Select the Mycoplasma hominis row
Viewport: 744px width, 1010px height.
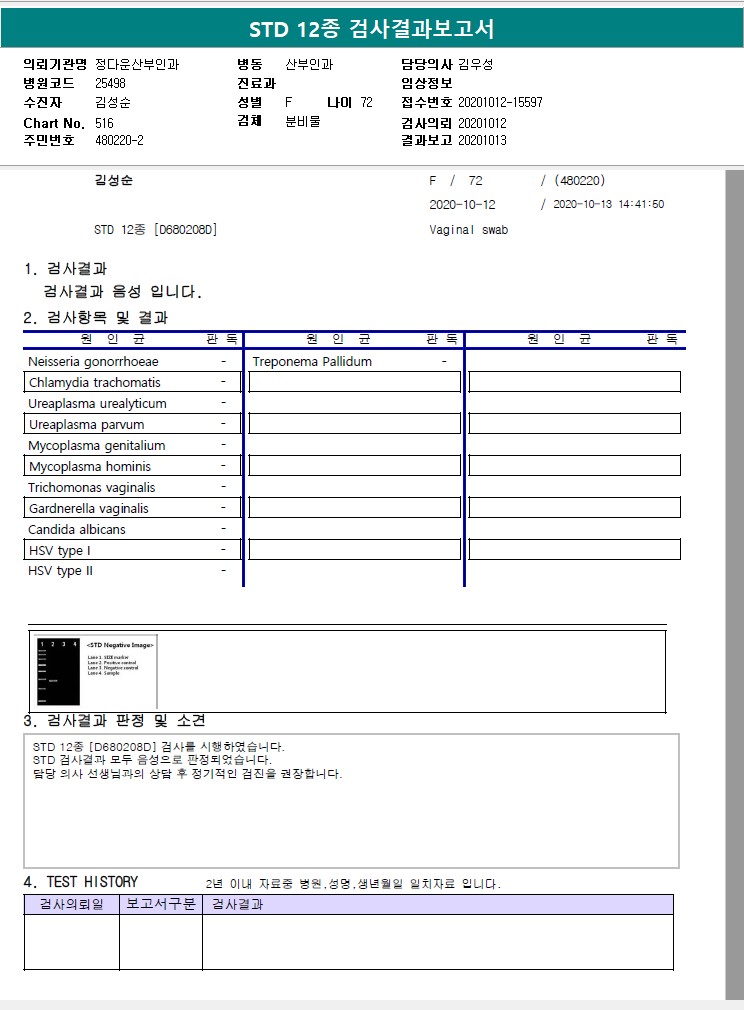[132, 466]
